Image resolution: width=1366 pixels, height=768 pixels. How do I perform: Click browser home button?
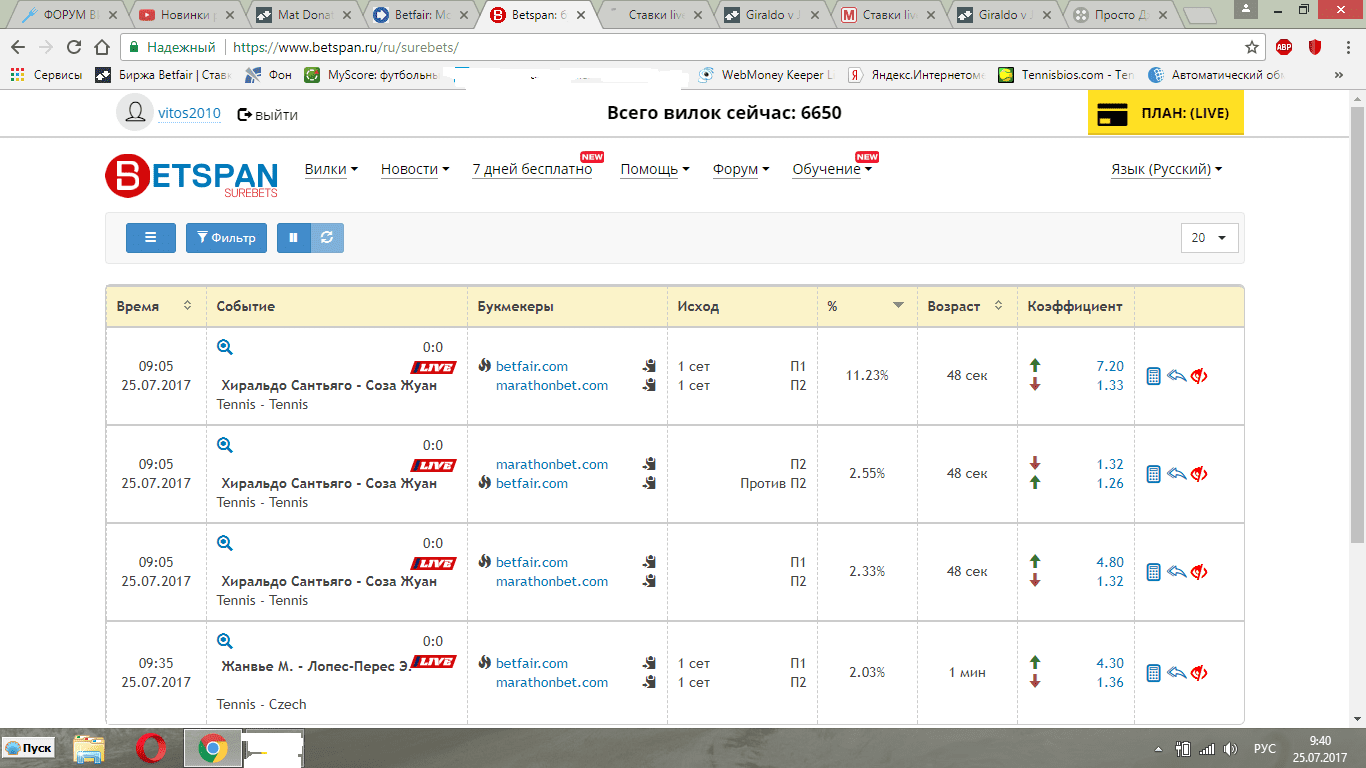[x=101, y=47]
